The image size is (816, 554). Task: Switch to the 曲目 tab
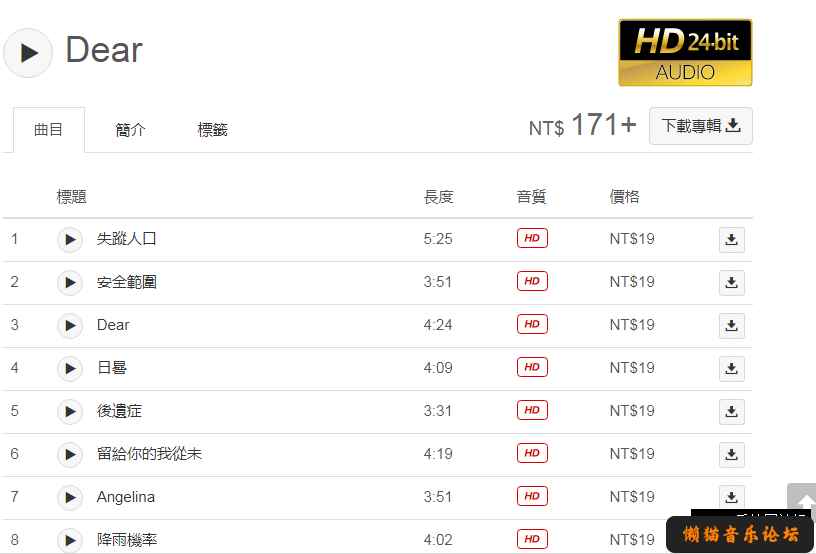(49, 130)
